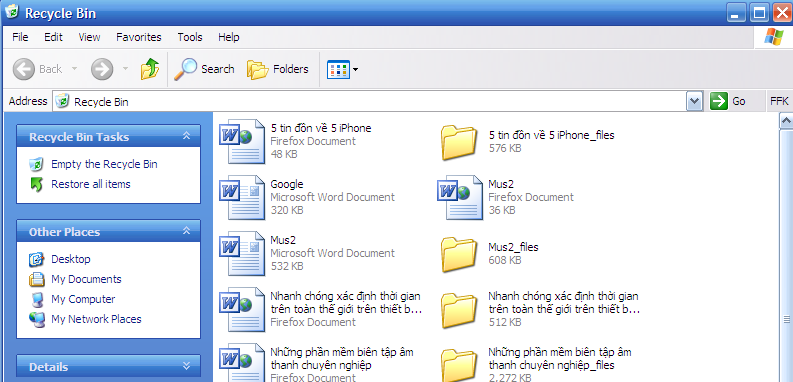Open My Computer link
Viewport: 793px width, 382px height.
pyautogui.click(x=83, y=300)
